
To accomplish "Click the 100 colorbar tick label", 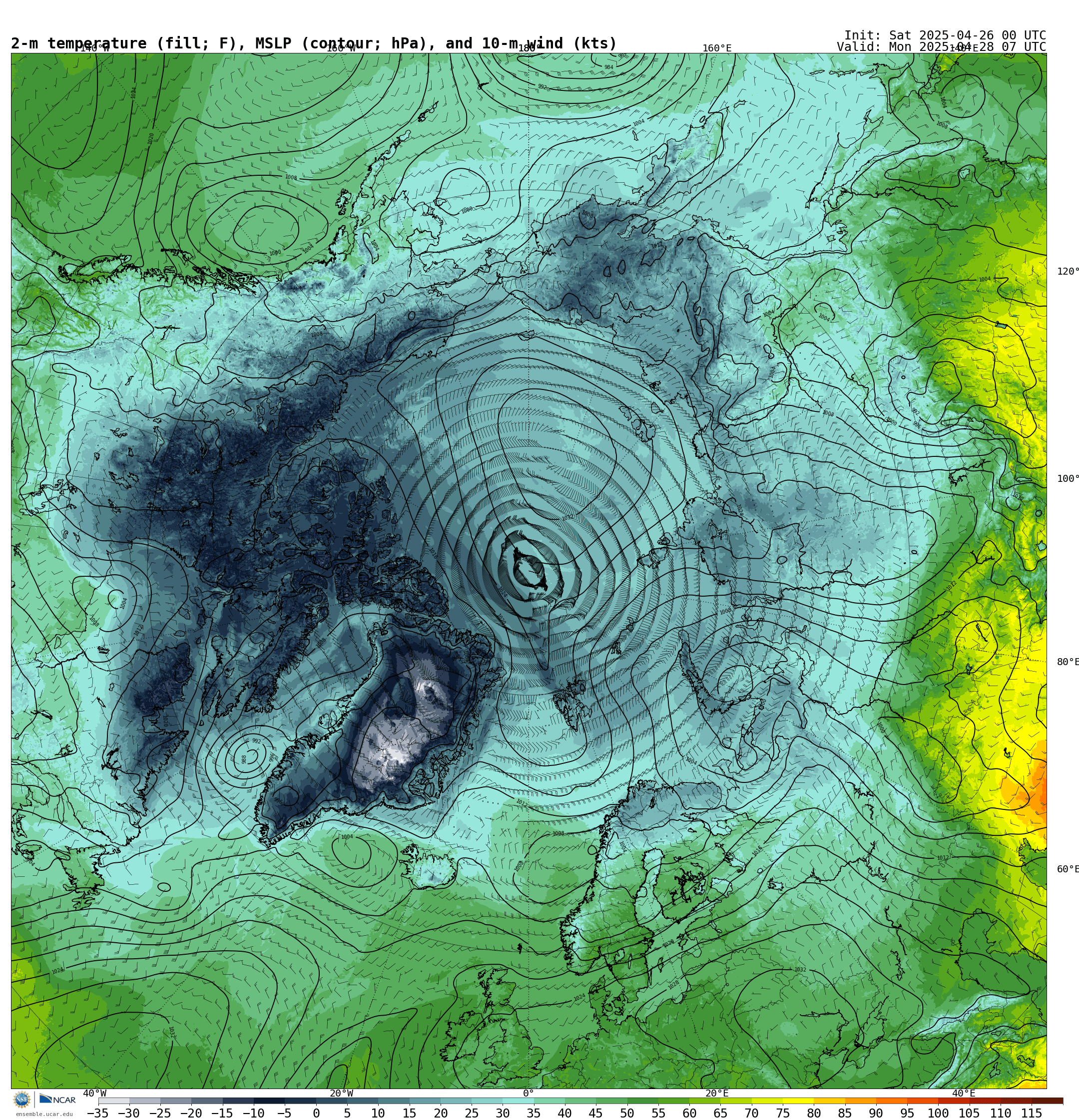I will [938, 1113].
